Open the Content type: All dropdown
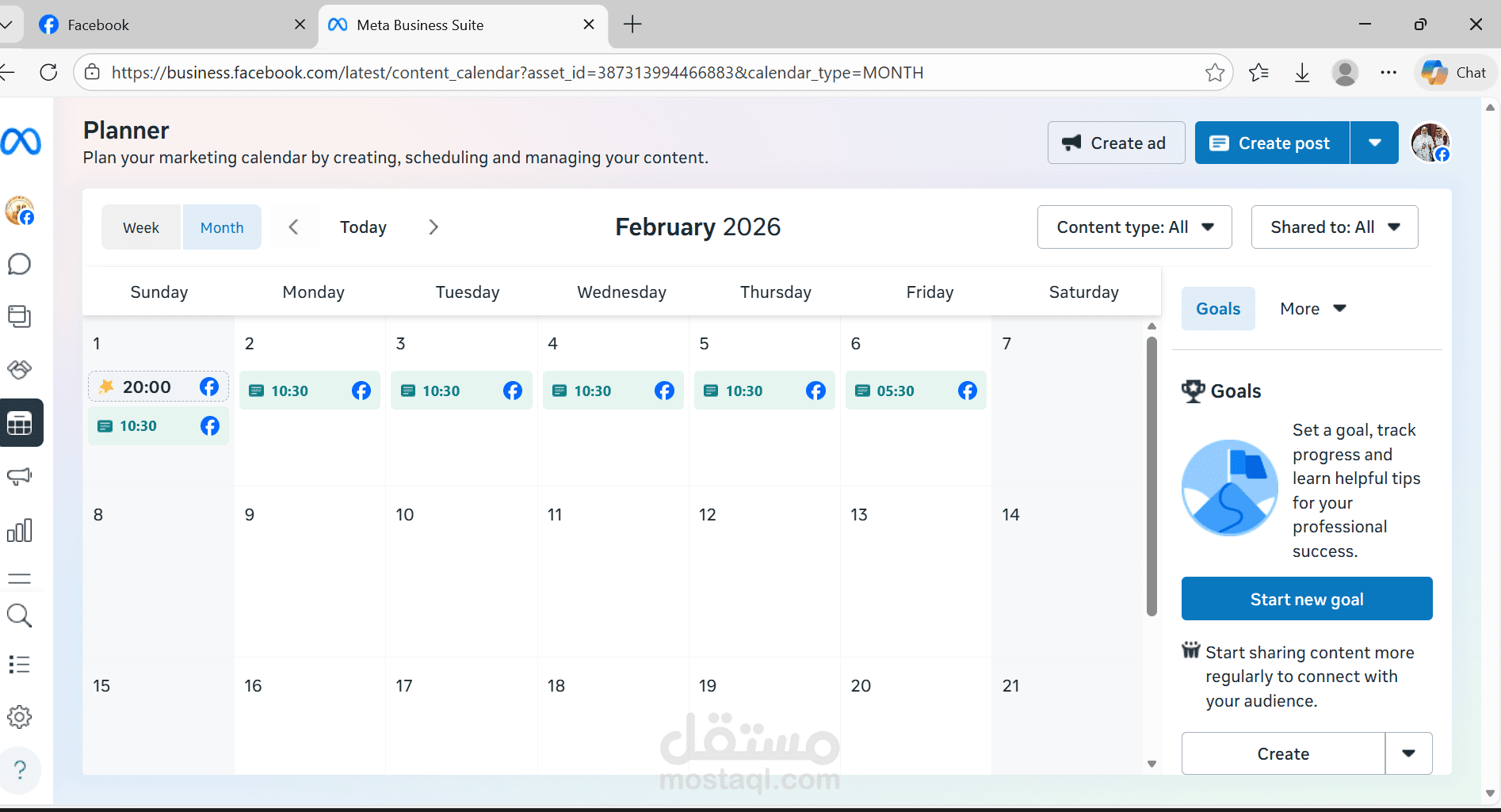 [x=1133, y=227]
